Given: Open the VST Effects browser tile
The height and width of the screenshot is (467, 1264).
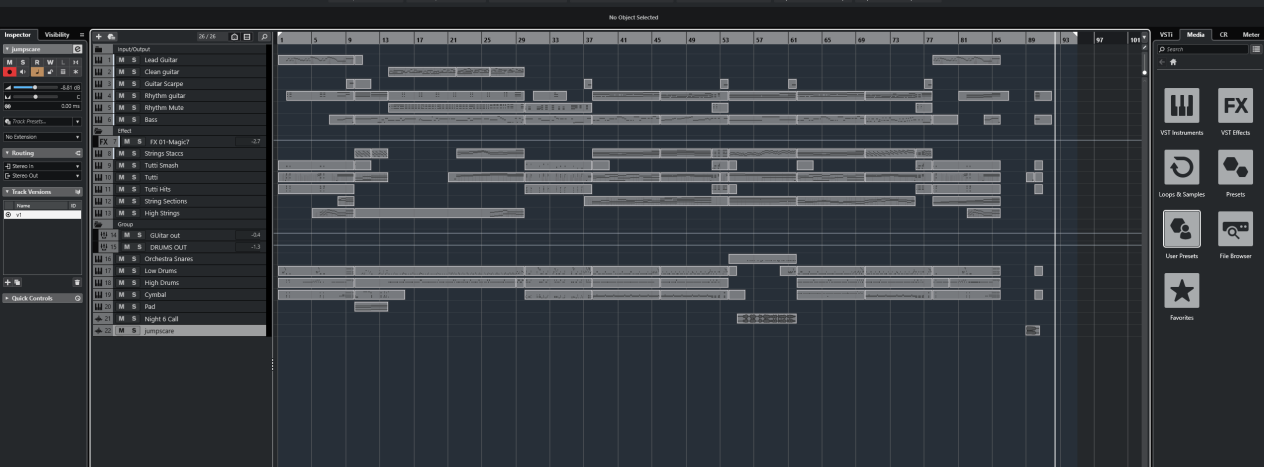Looking at the screenshot, I should (x=1235, y=106).
